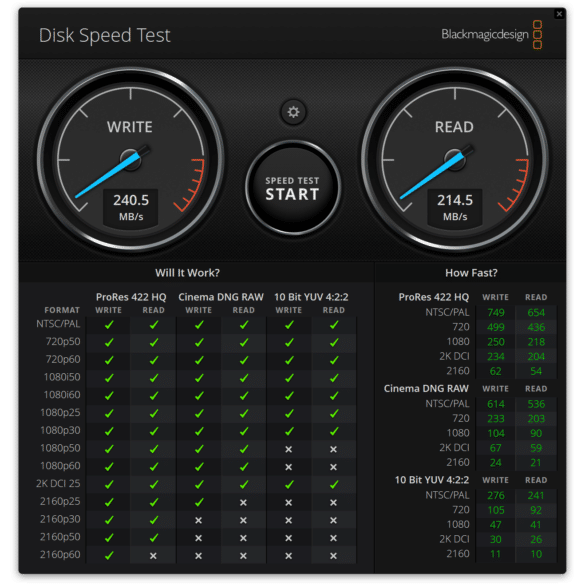Image resolution: width=585 pixels, height=585 pixels.
Task: Click the 10 Bit YUV read cross for 2160p60
Action: pos(334,556)
